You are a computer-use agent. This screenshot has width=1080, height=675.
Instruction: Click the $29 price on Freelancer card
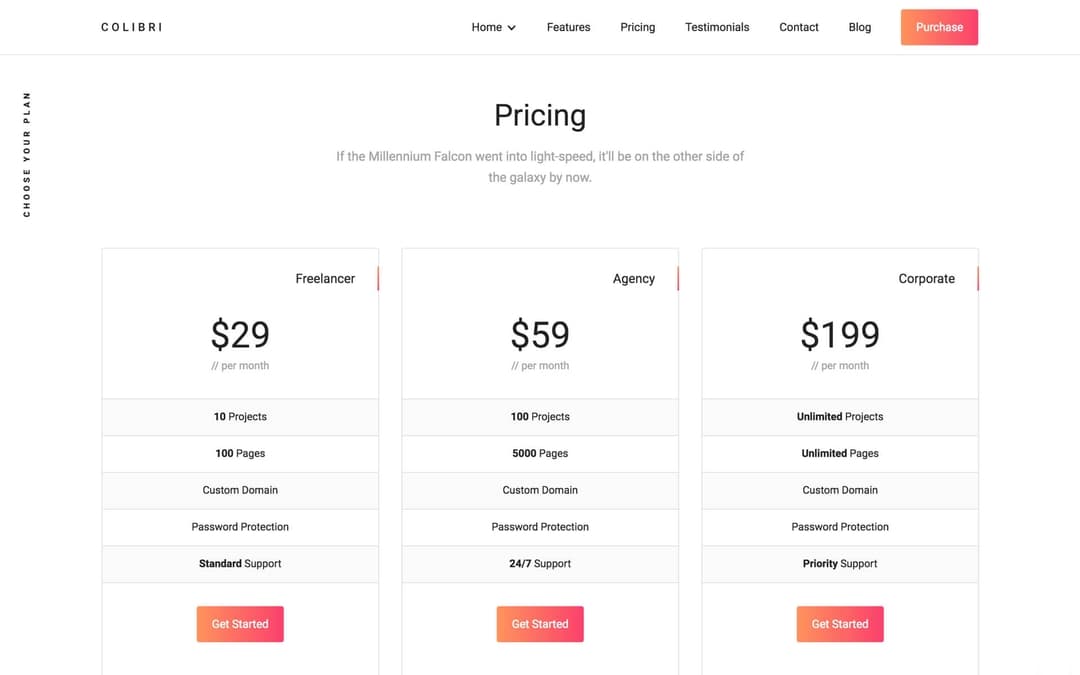[240, 334]
